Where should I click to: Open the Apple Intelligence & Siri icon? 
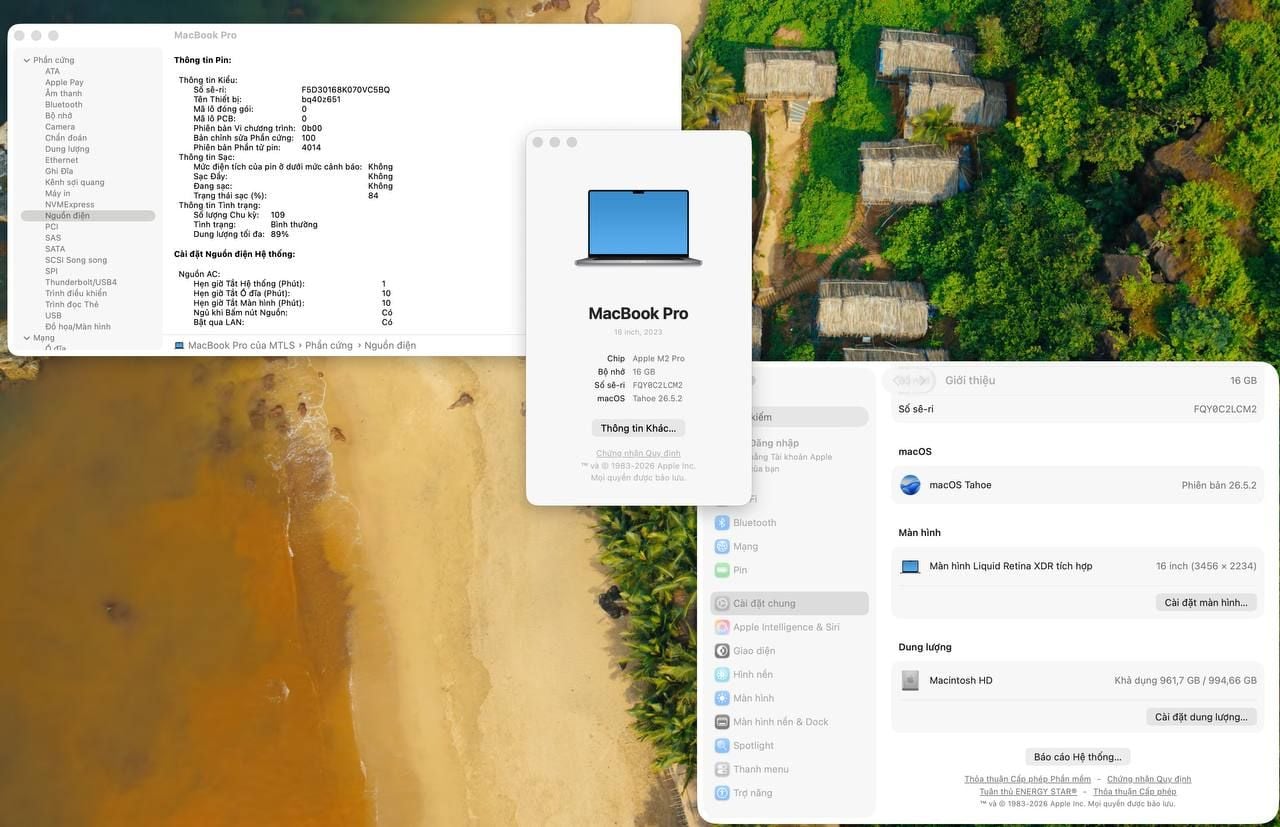pos(722,627)
